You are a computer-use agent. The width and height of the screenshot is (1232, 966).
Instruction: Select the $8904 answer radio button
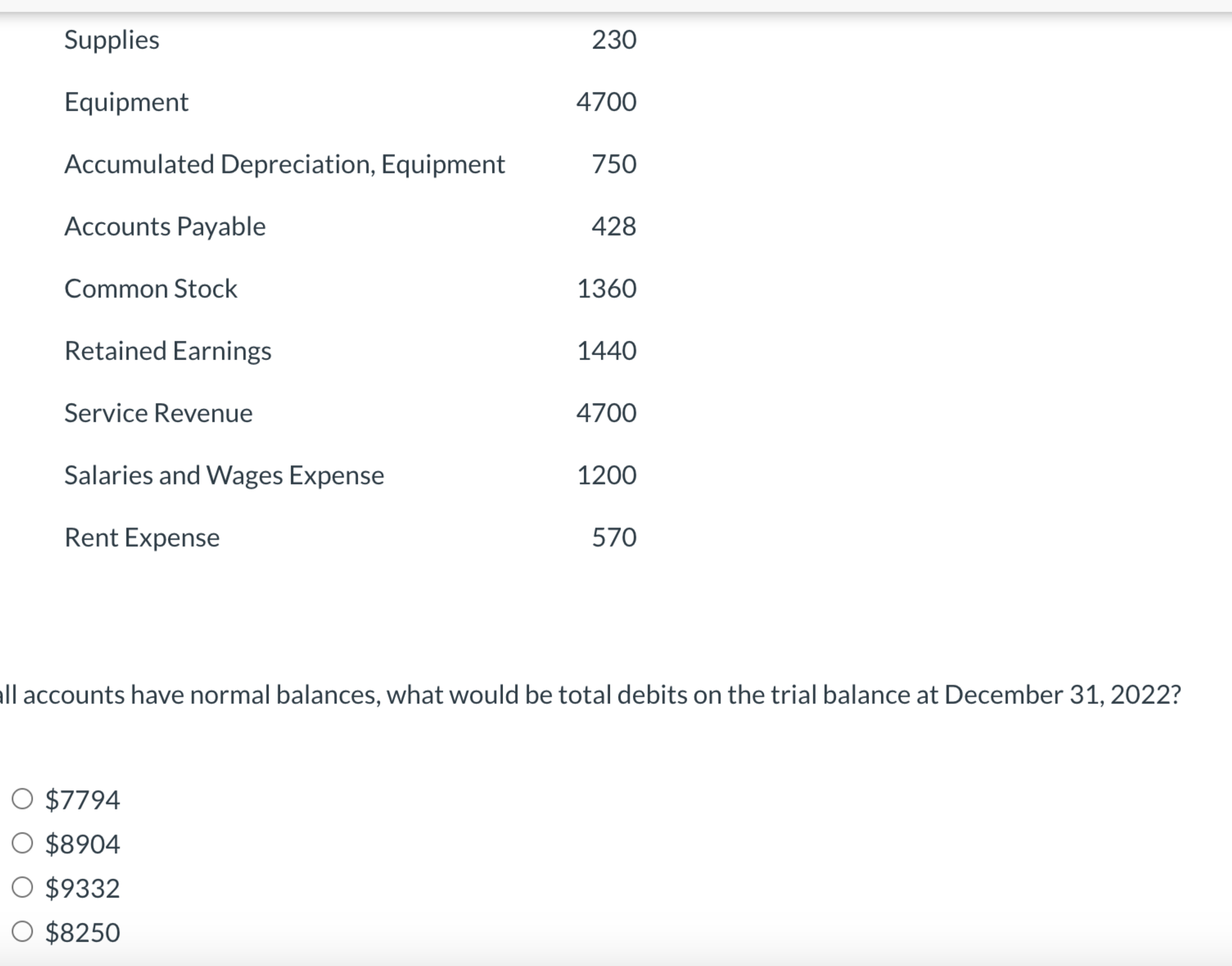coord(23,843)
